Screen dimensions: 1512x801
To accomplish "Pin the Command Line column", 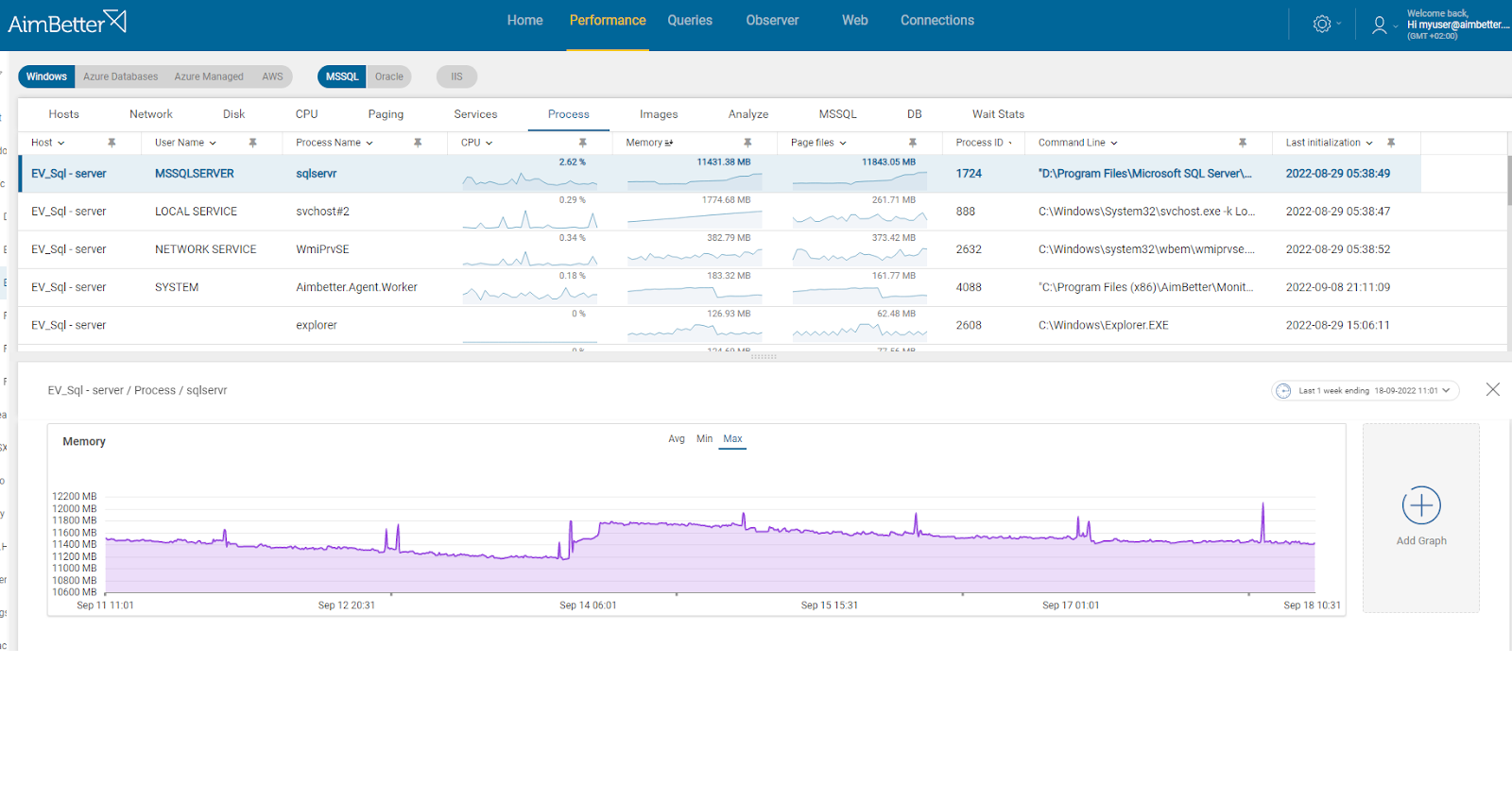I will [x=1243, y=143].
